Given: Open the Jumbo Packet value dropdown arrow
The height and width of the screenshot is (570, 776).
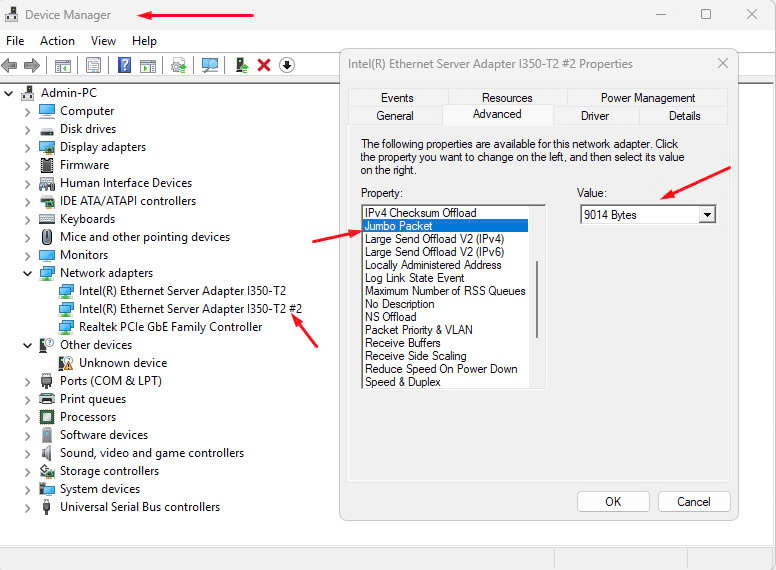Looking at the screenshot, I should tap(707, 215).
